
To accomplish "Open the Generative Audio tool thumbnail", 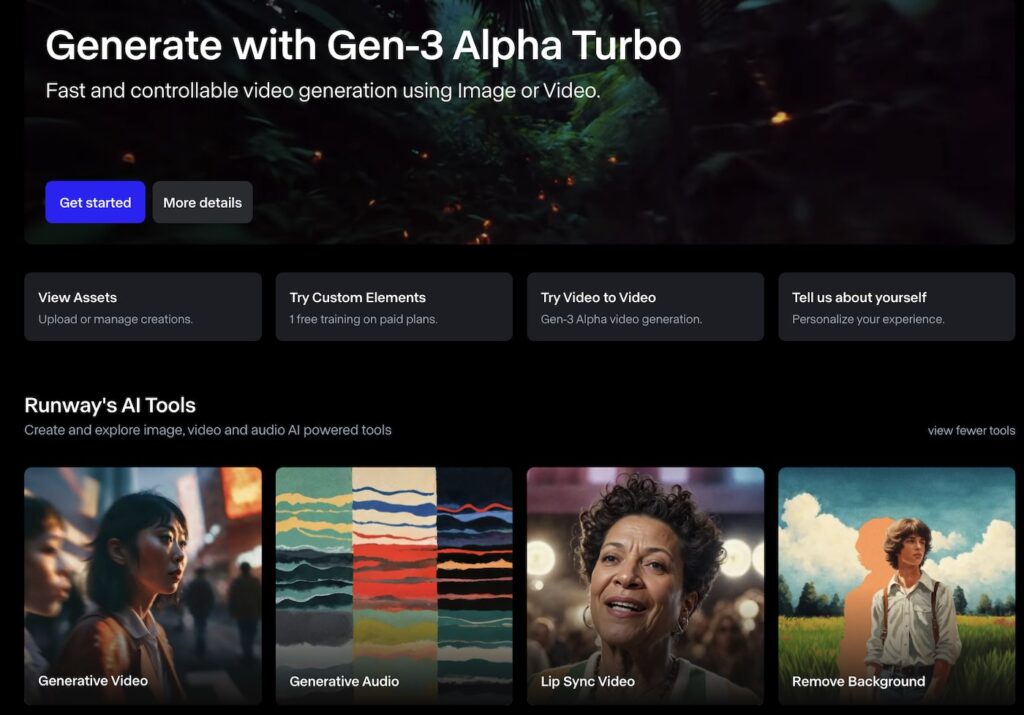I will click(x=393, y=570).
